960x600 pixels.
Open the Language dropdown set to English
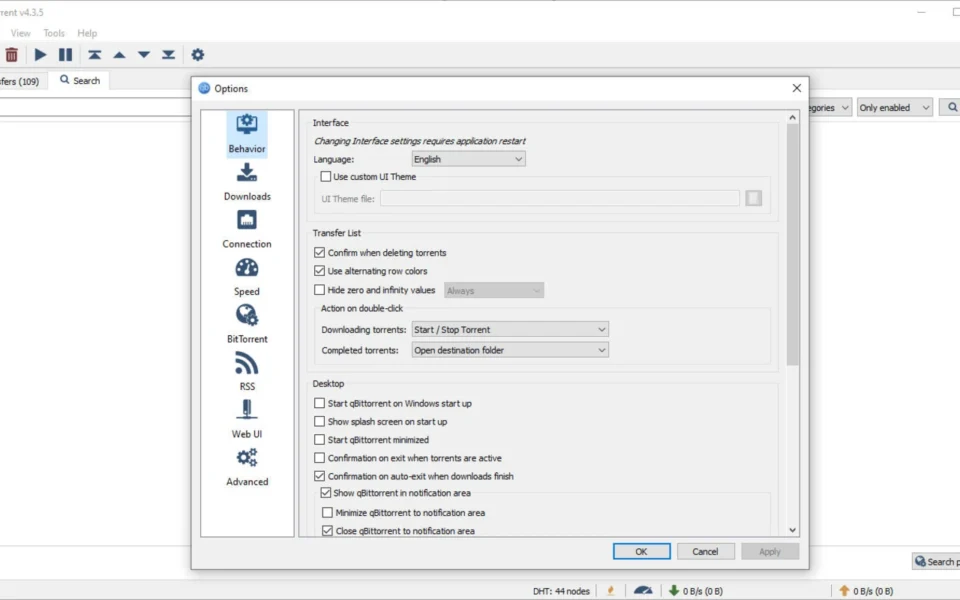tap(468, 159)
